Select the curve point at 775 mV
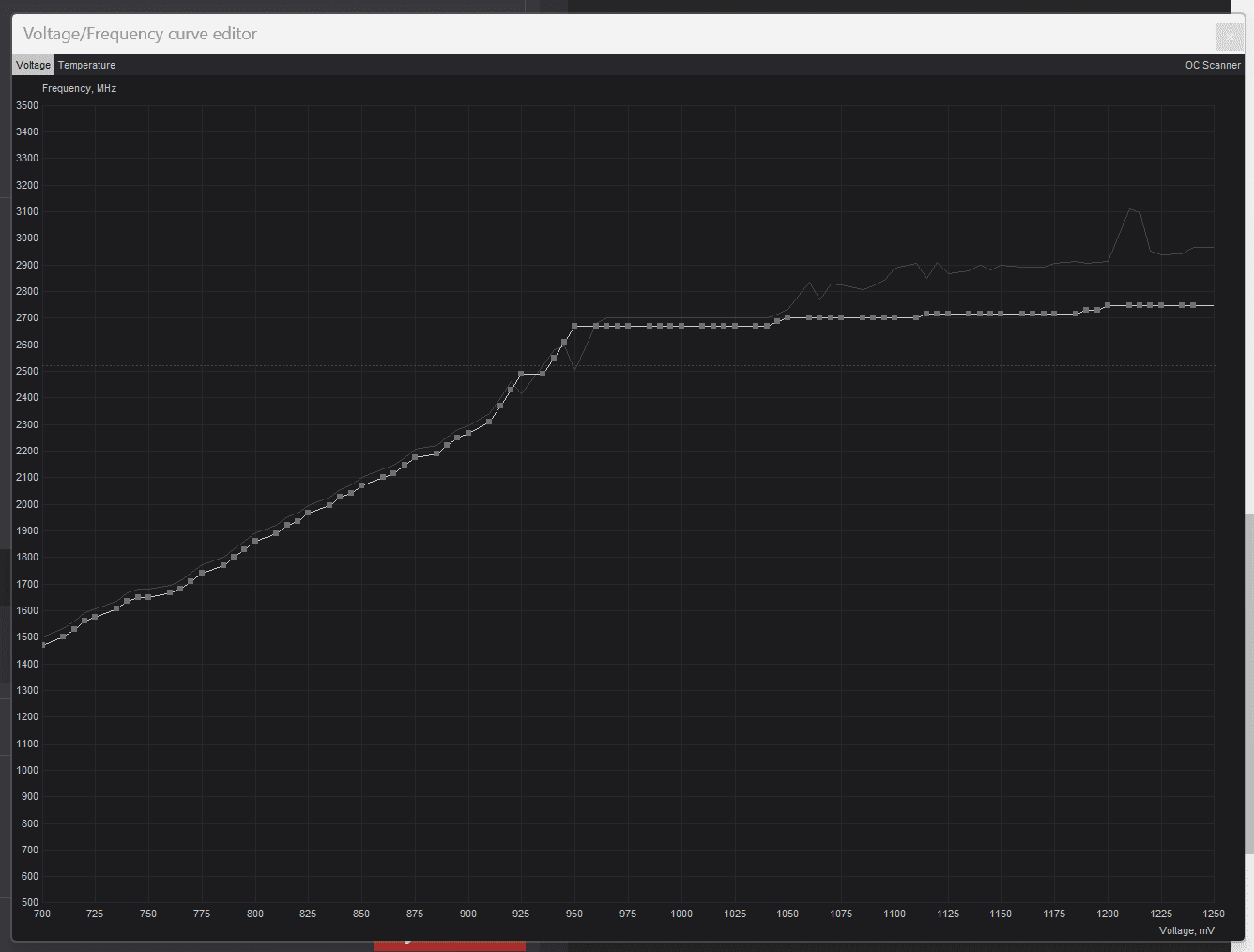 (202, 573)
